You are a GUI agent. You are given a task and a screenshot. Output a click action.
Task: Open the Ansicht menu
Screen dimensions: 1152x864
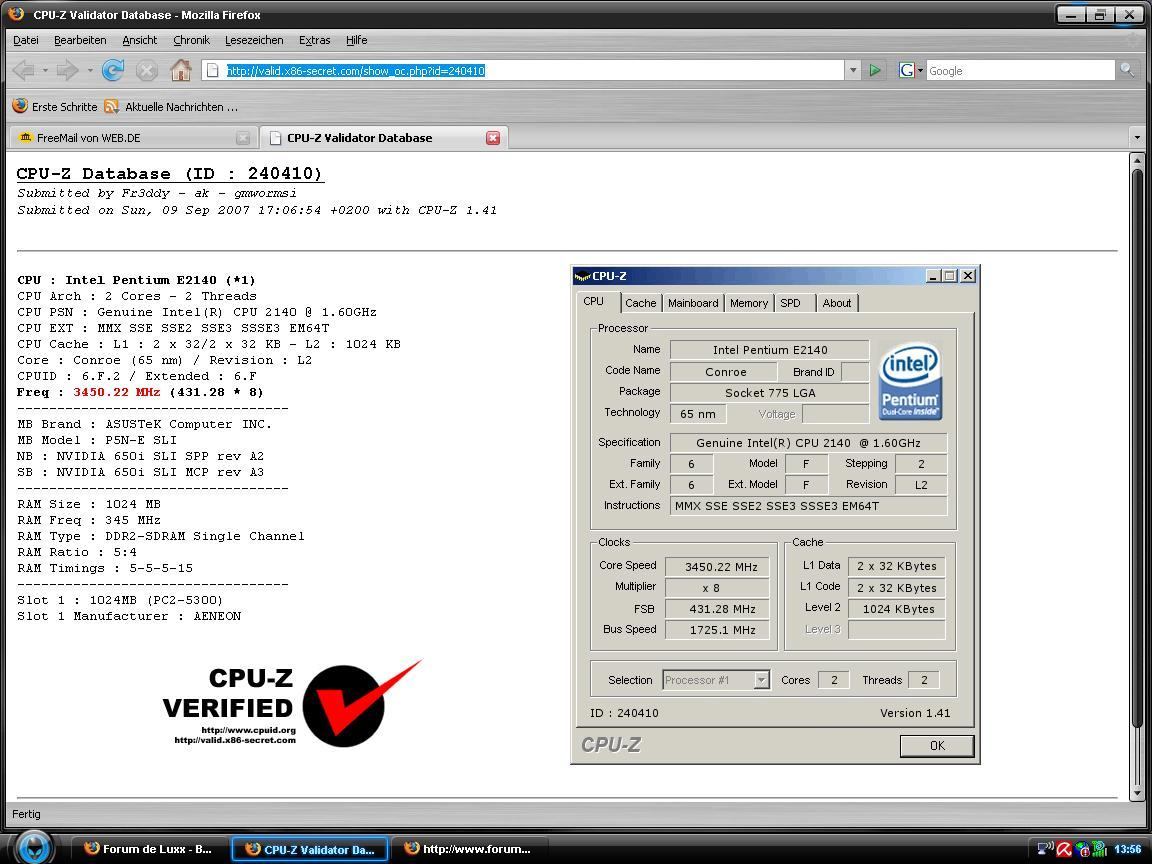[140, 40]
